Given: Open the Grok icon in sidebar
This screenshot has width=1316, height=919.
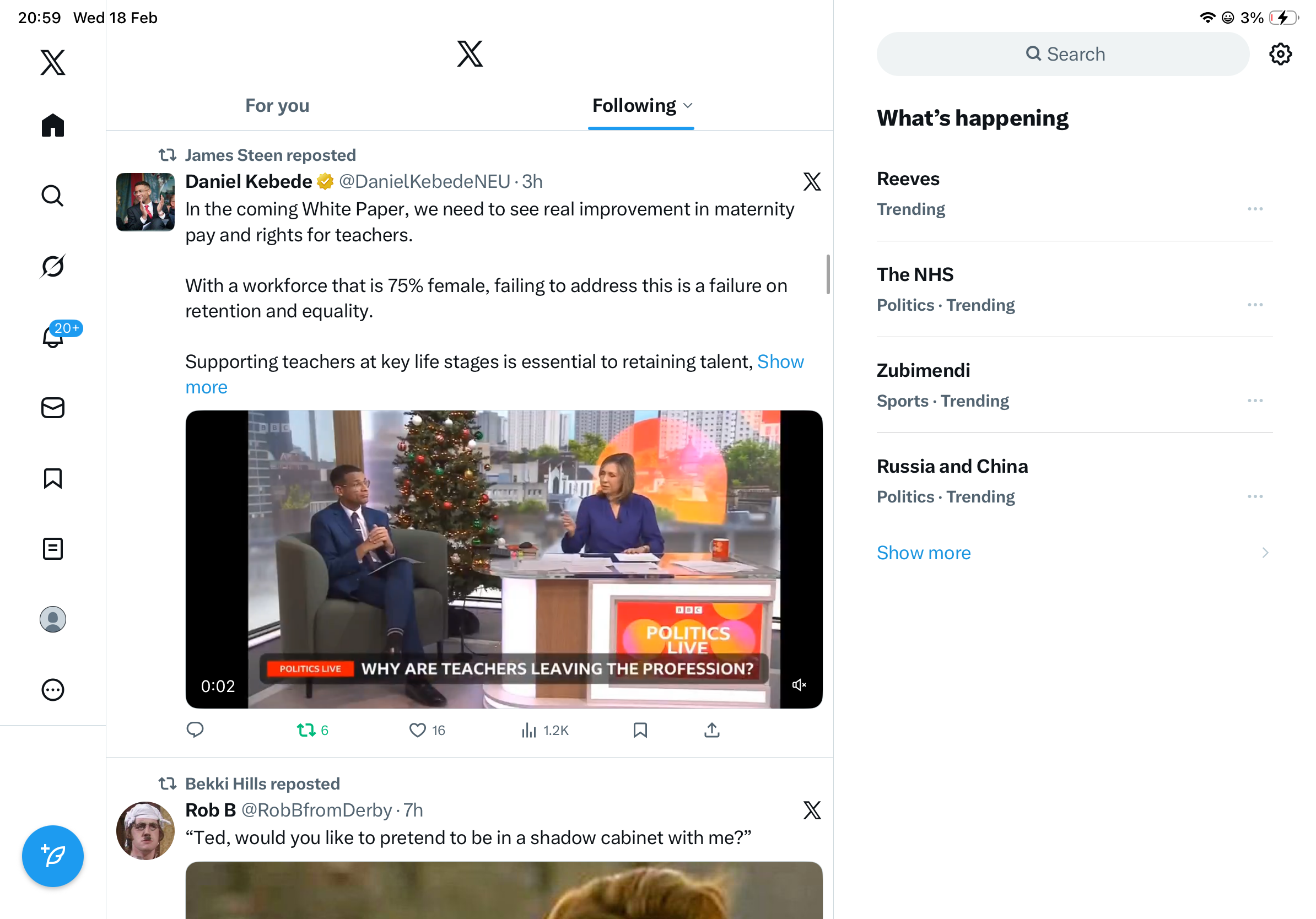Looking at the screenshot, I should (53, 267).
